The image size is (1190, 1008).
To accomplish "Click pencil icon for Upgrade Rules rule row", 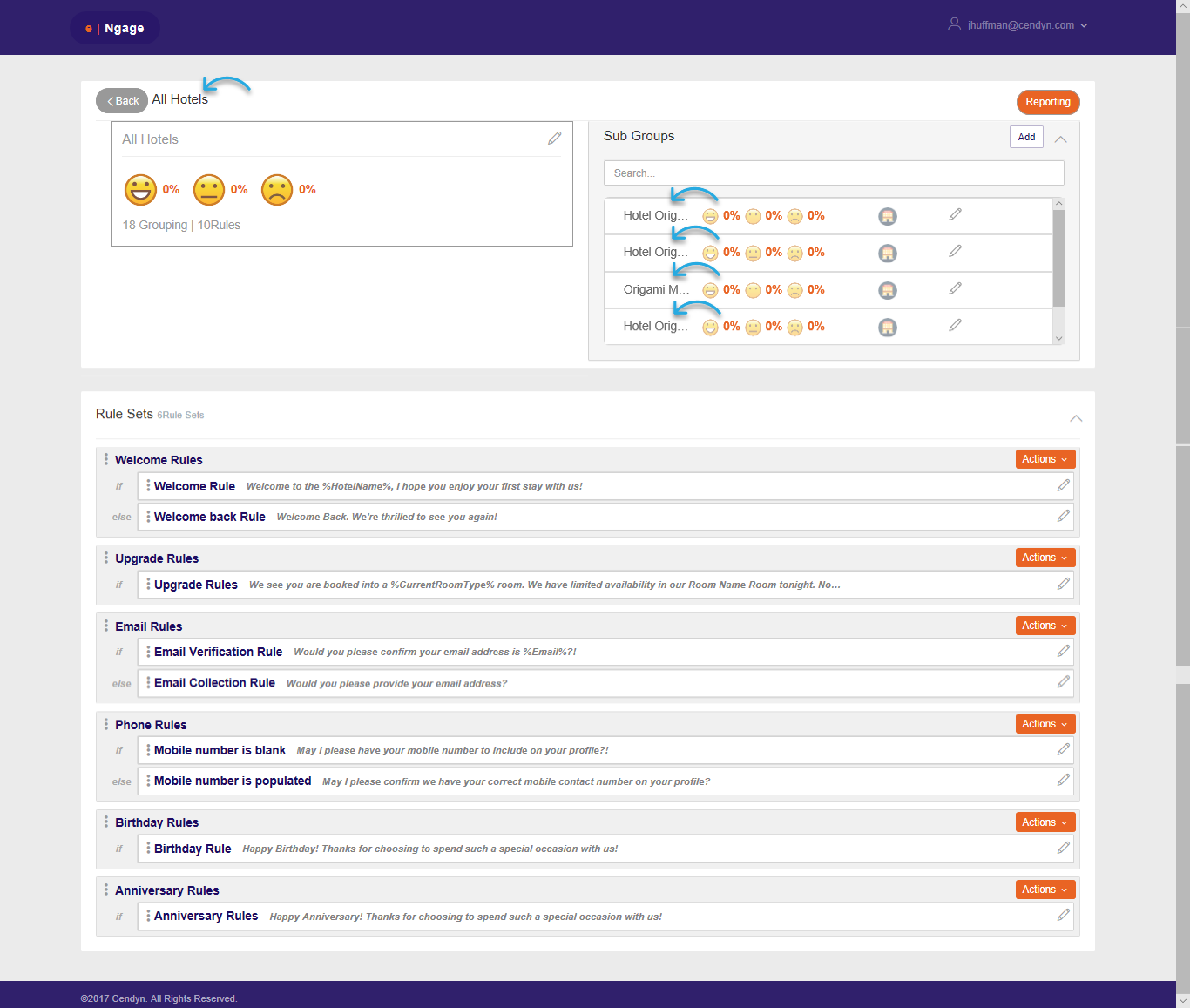I will 1063,584.
